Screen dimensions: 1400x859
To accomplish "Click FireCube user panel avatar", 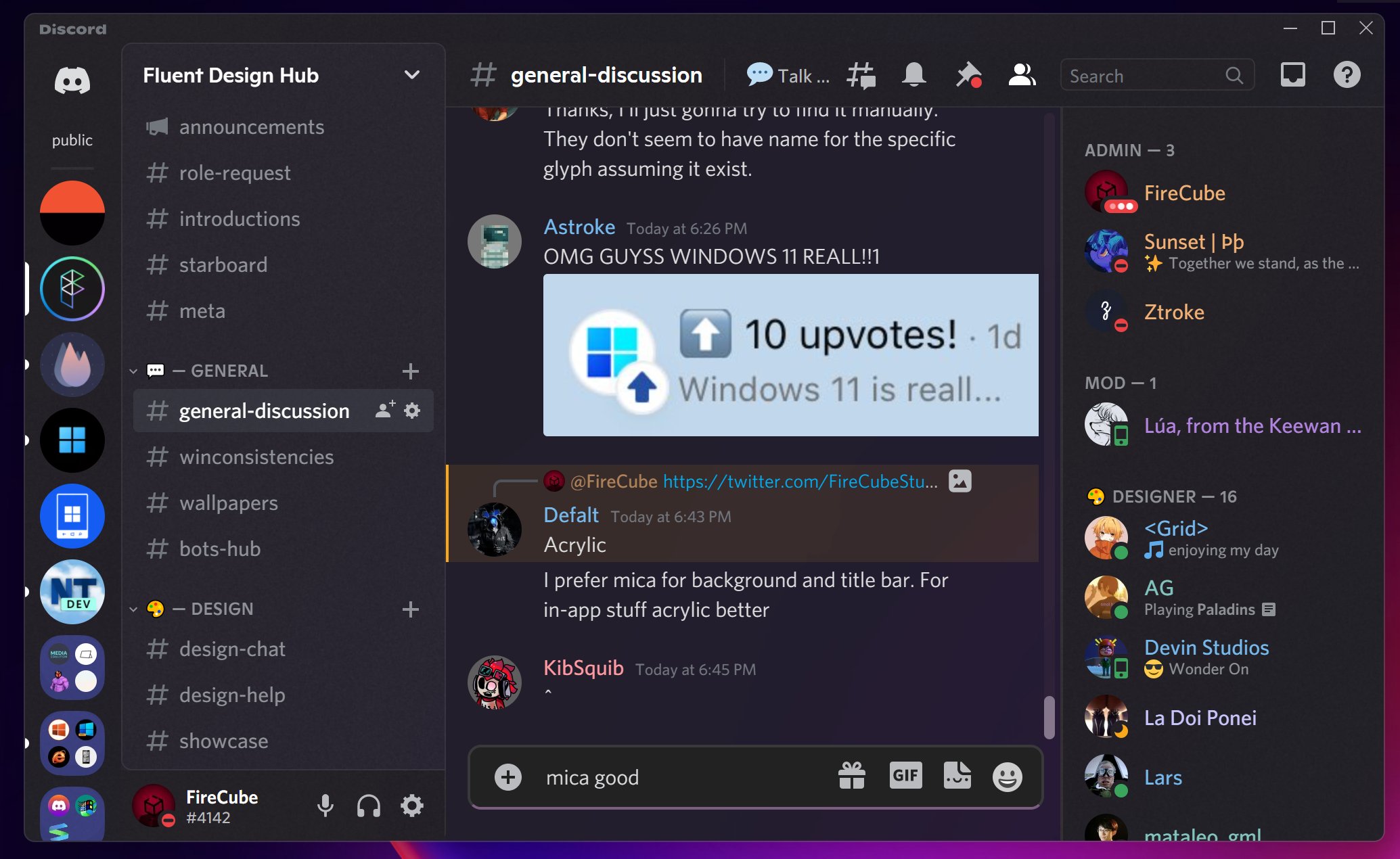I will pos(154,806).
